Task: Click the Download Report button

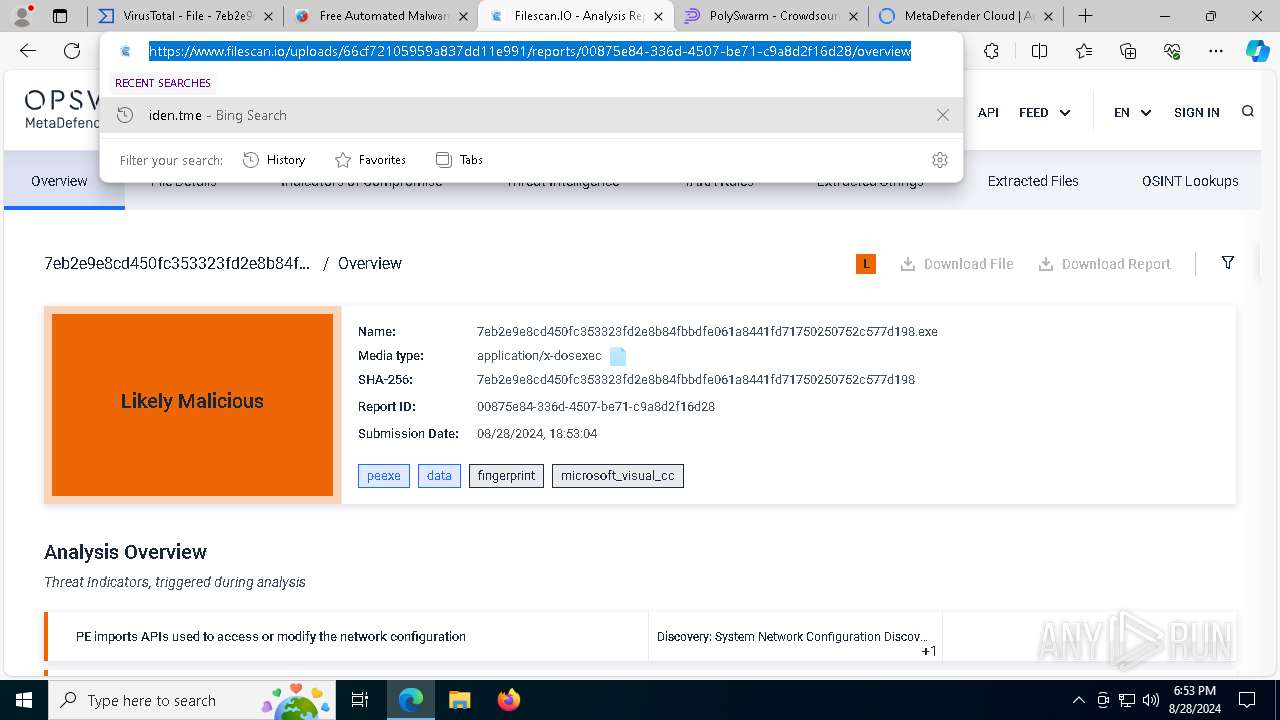Action: coord(1104,264)
